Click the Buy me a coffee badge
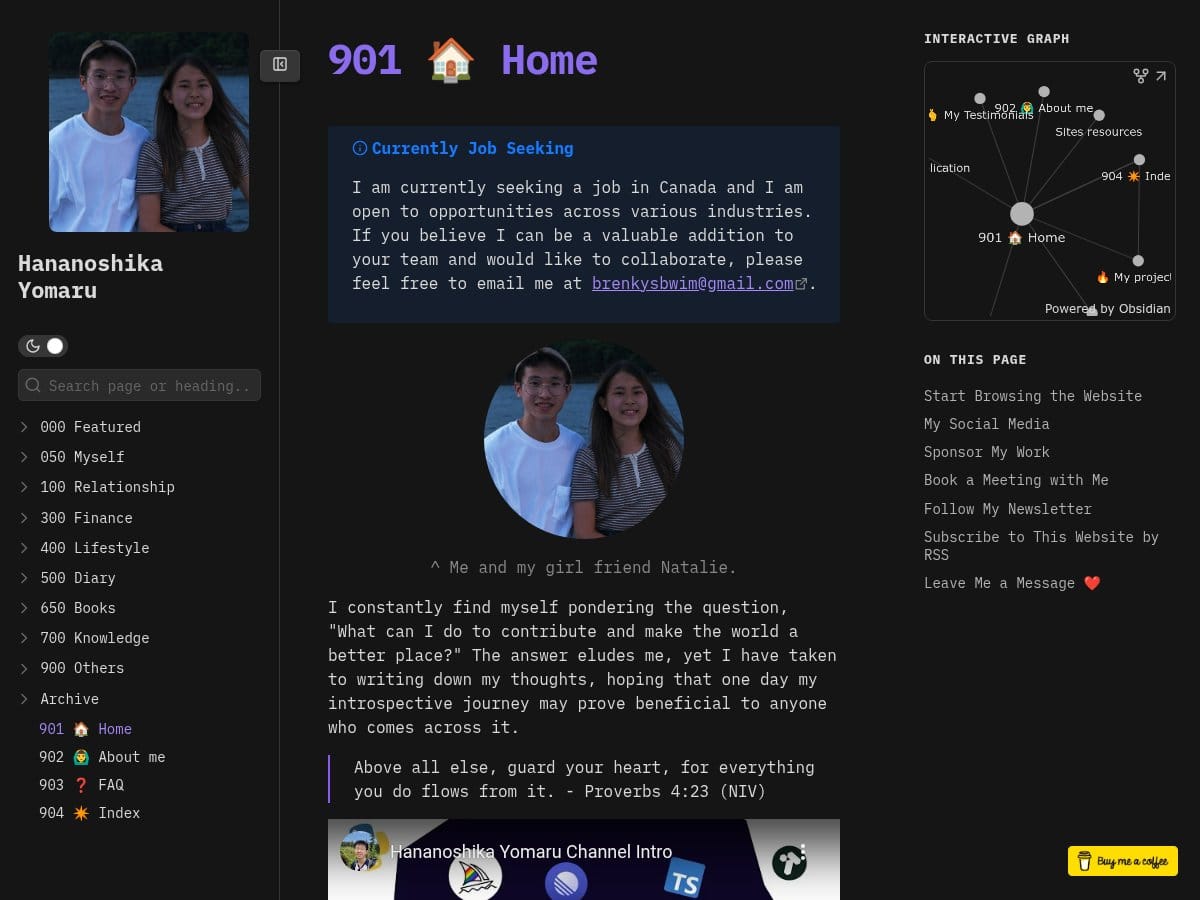This screenshot has height=900, width=1200. (1122, 861)
